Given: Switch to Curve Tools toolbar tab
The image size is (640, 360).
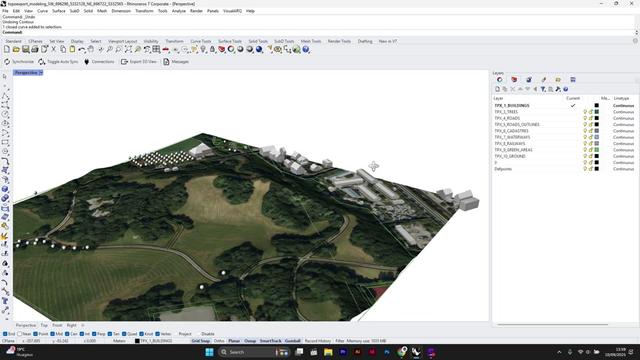Looking at the screenshot, I should [201, 41].
